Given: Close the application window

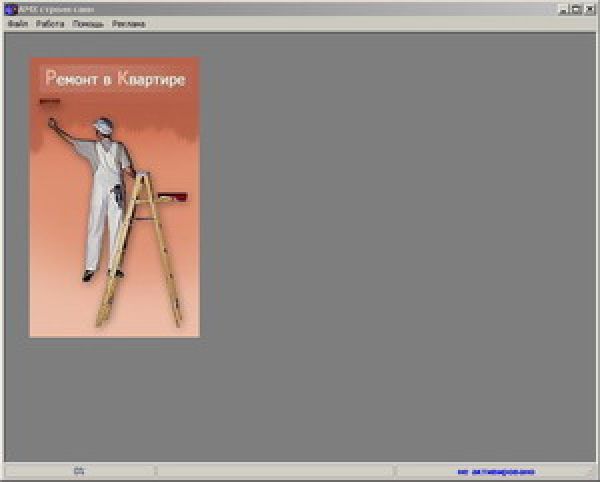Looking at the screenshot, I should point(589,10).
